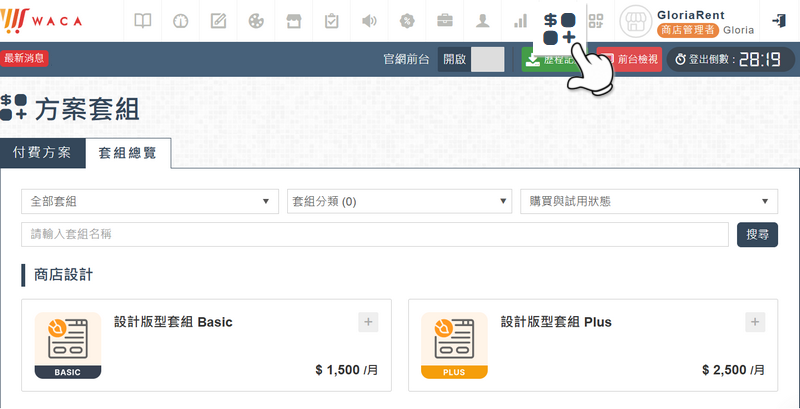This screenshot has width=800, height=409.
Task: Expand the 購買與試用狀態 dropdown
Action: tap(648, 201)
